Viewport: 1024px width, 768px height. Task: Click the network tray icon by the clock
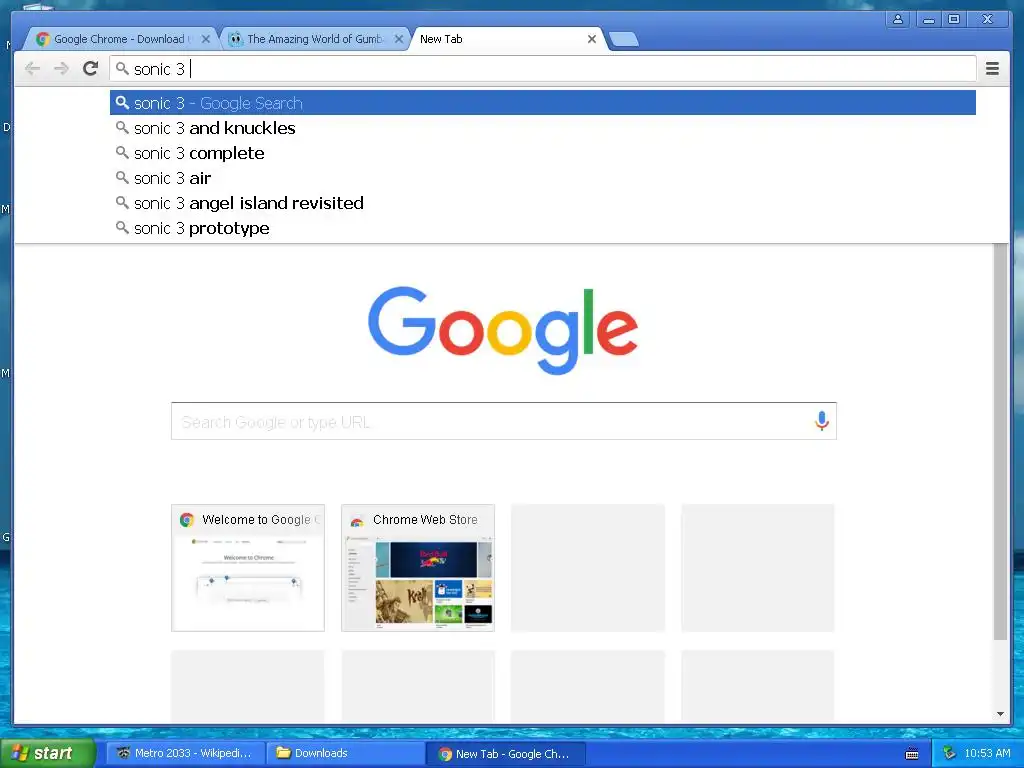point(949,753)
